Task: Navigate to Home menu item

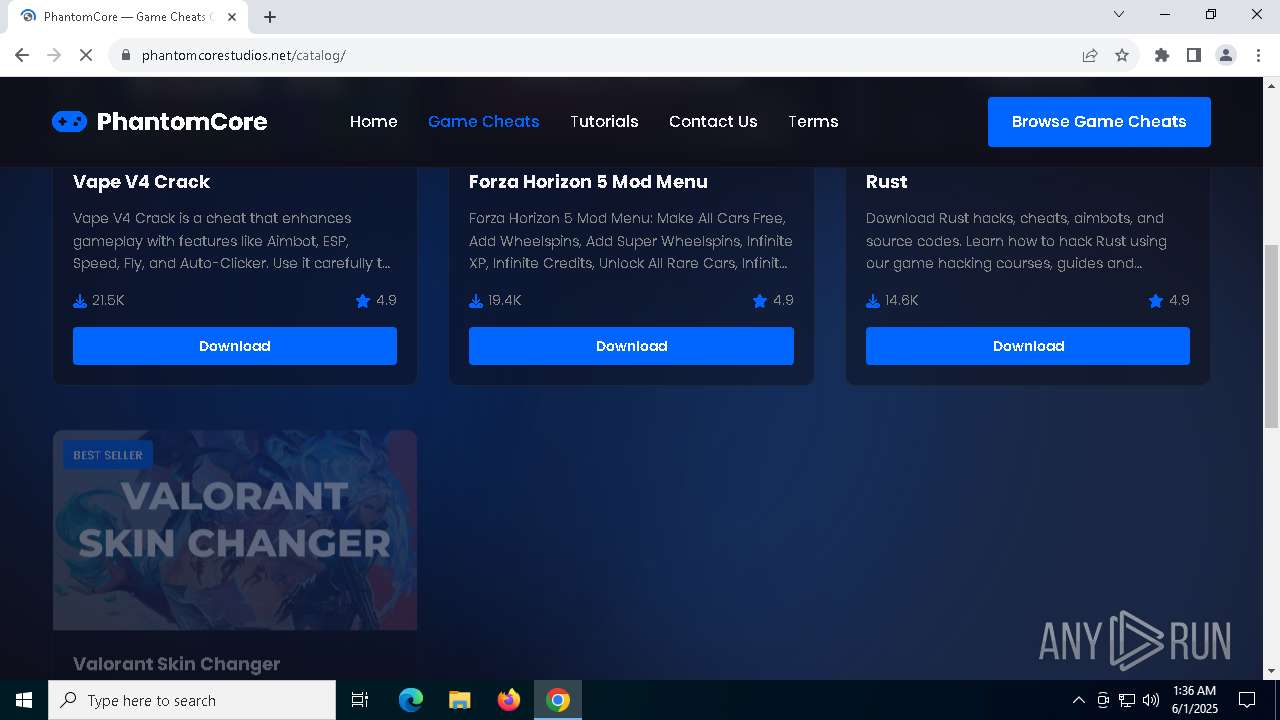Action: (x=374, y=122)
